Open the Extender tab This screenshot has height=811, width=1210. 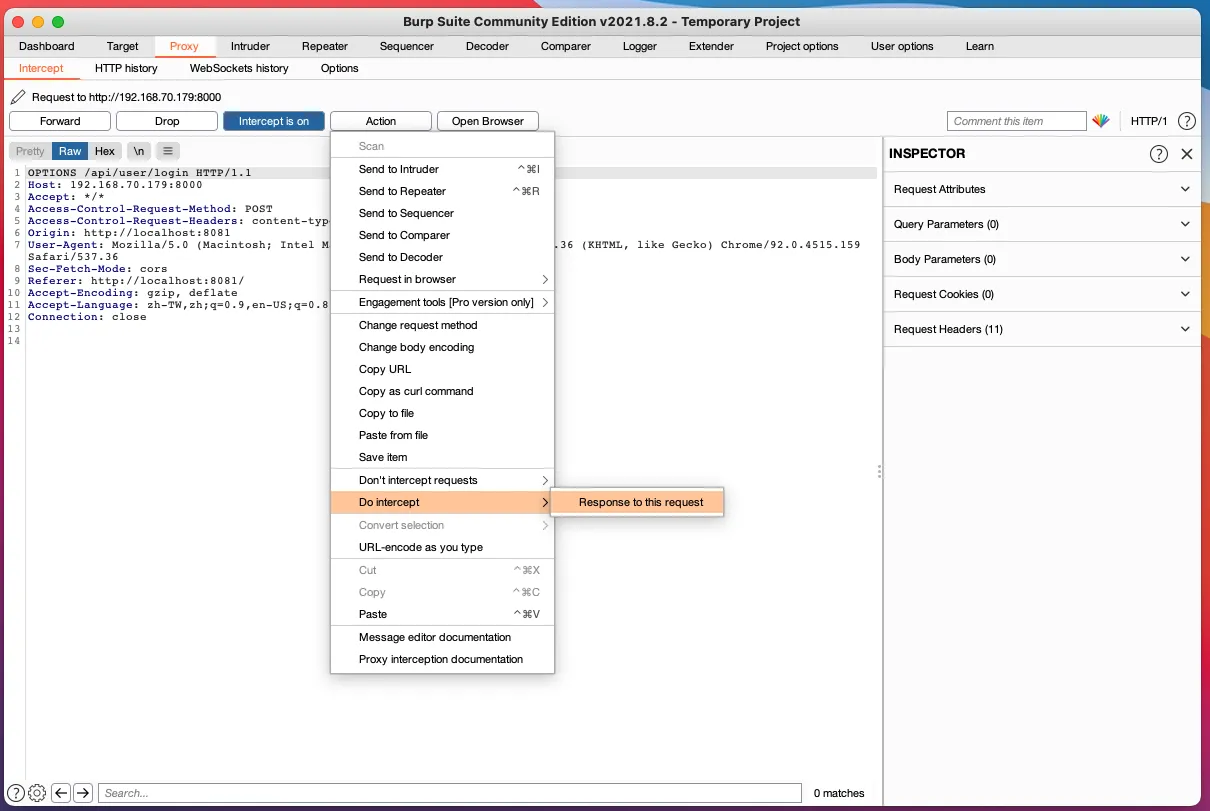pyautogui.click(x=709, y=46)
